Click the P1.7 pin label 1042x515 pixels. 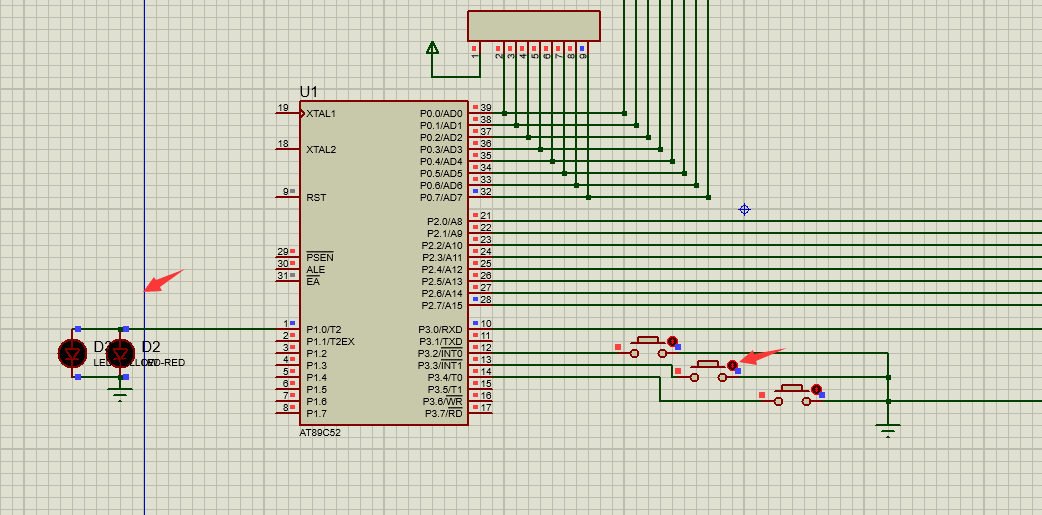(316, 413)
